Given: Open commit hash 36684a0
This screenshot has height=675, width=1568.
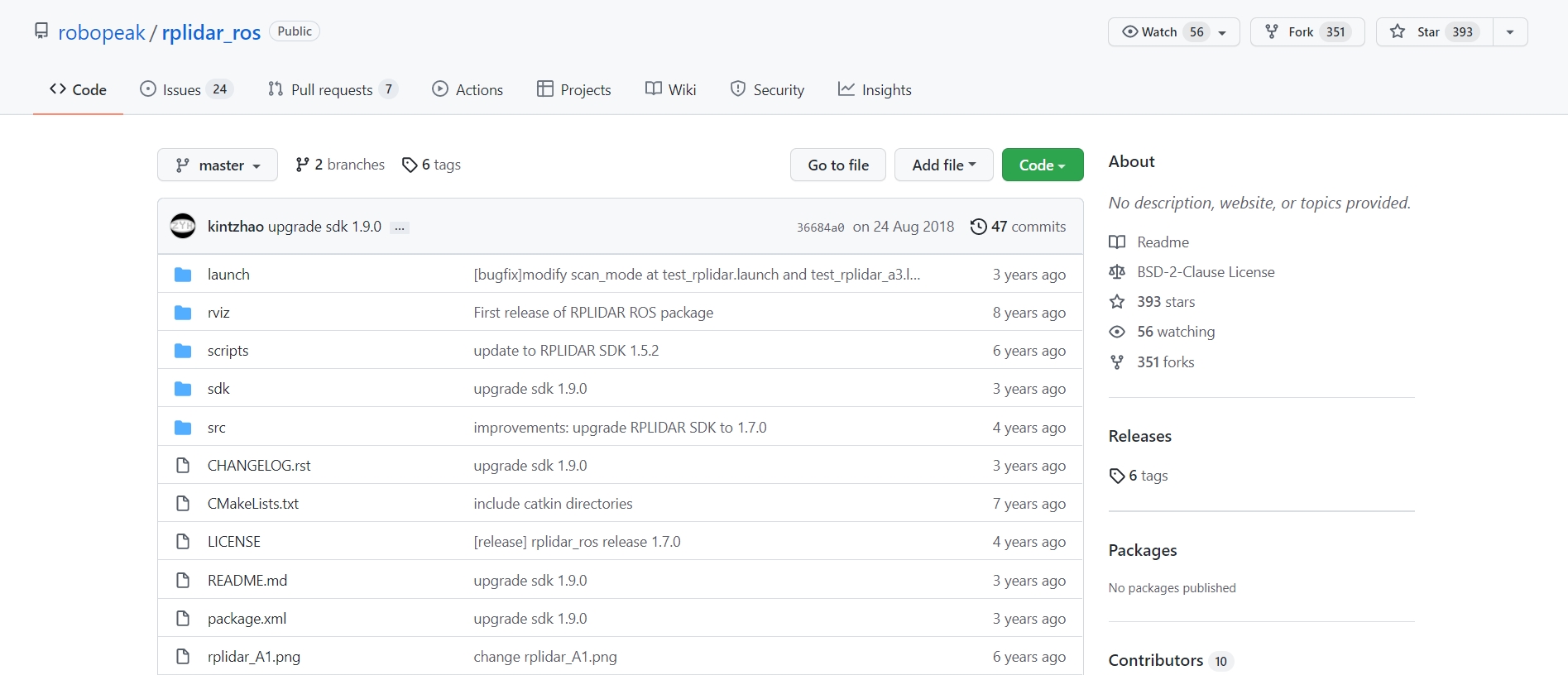Looking at the screenshot, I should [x=820, y=227].
